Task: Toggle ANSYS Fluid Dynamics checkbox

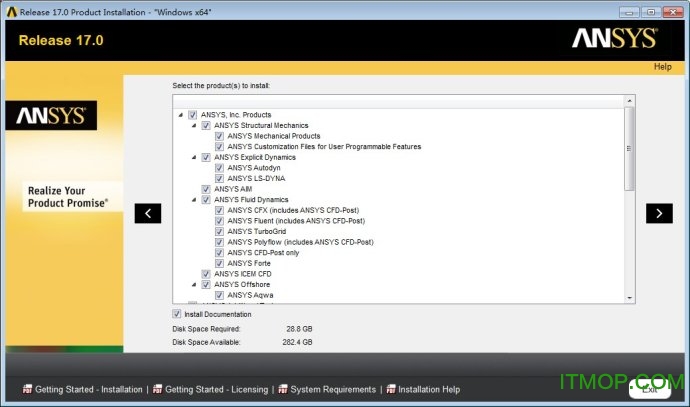Action: (x=206, y=200)
